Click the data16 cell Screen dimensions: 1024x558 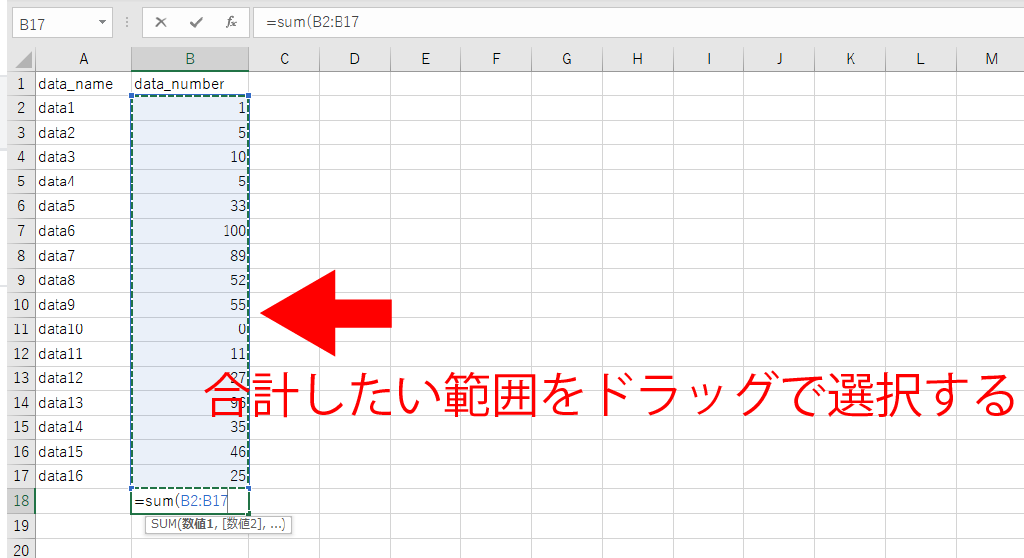(83, 476)
